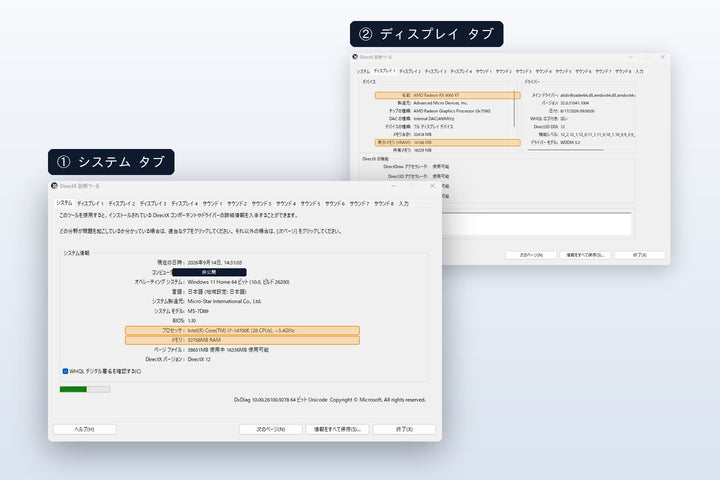
Task: Select システム tab in the Display tab window
Action: coord(363,72)
